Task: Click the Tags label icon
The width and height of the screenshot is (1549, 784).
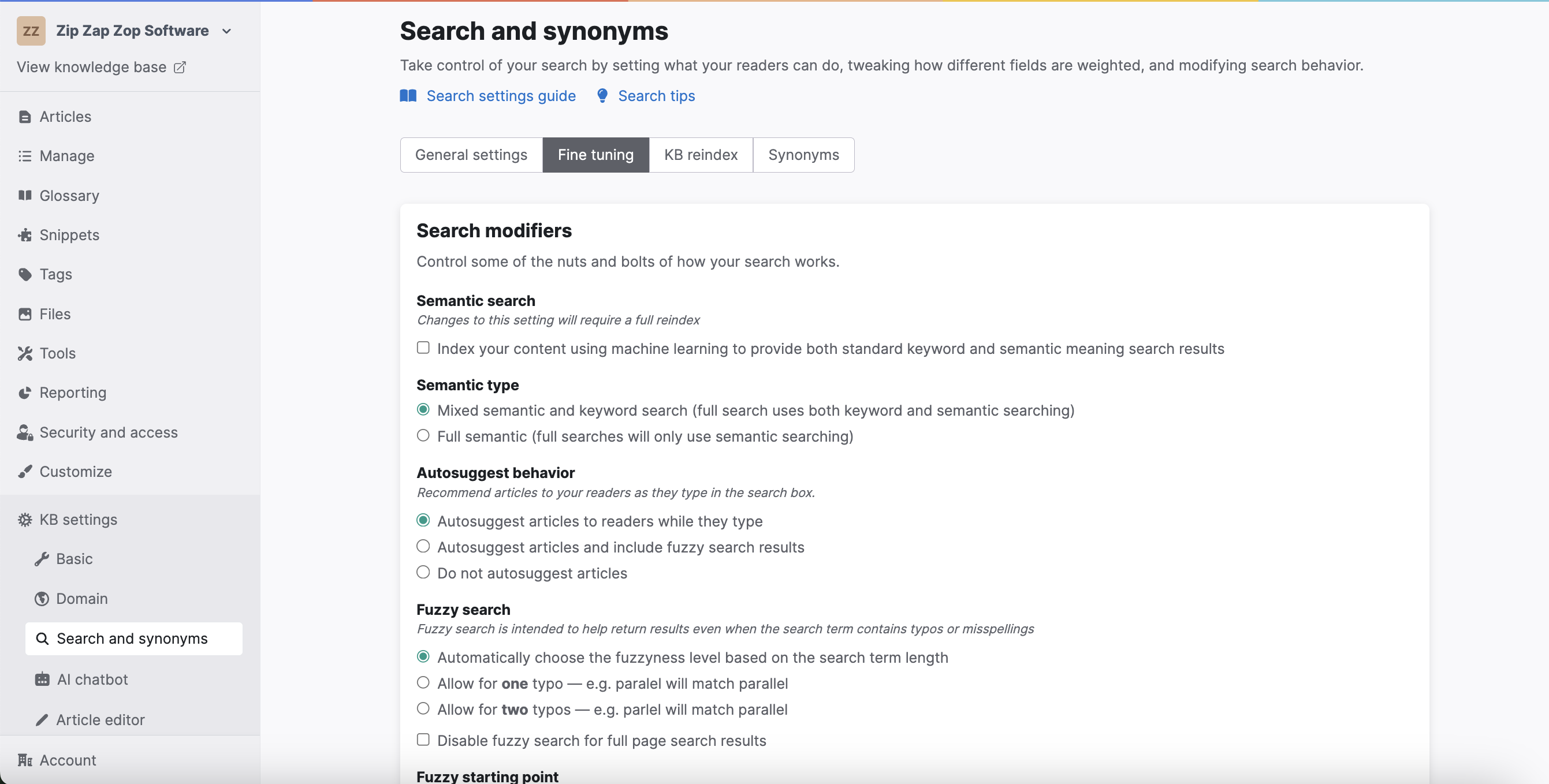Action: pyautogui.click(x=25, y=274)
